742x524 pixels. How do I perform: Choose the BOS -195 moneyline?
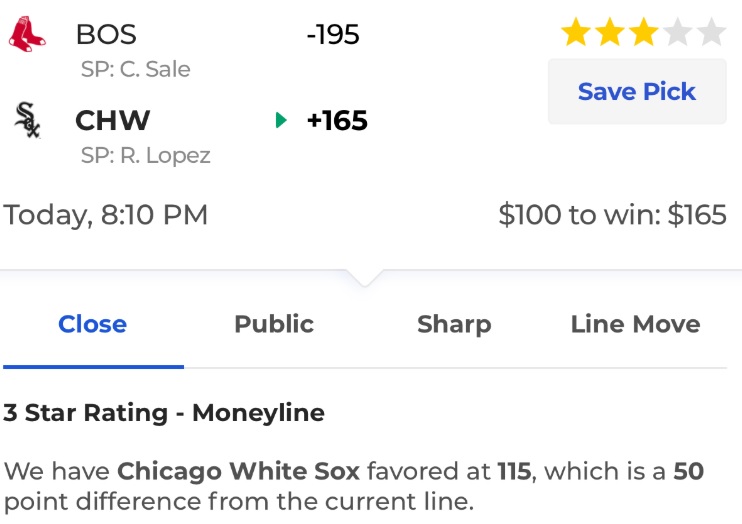[x=333, y=35]
